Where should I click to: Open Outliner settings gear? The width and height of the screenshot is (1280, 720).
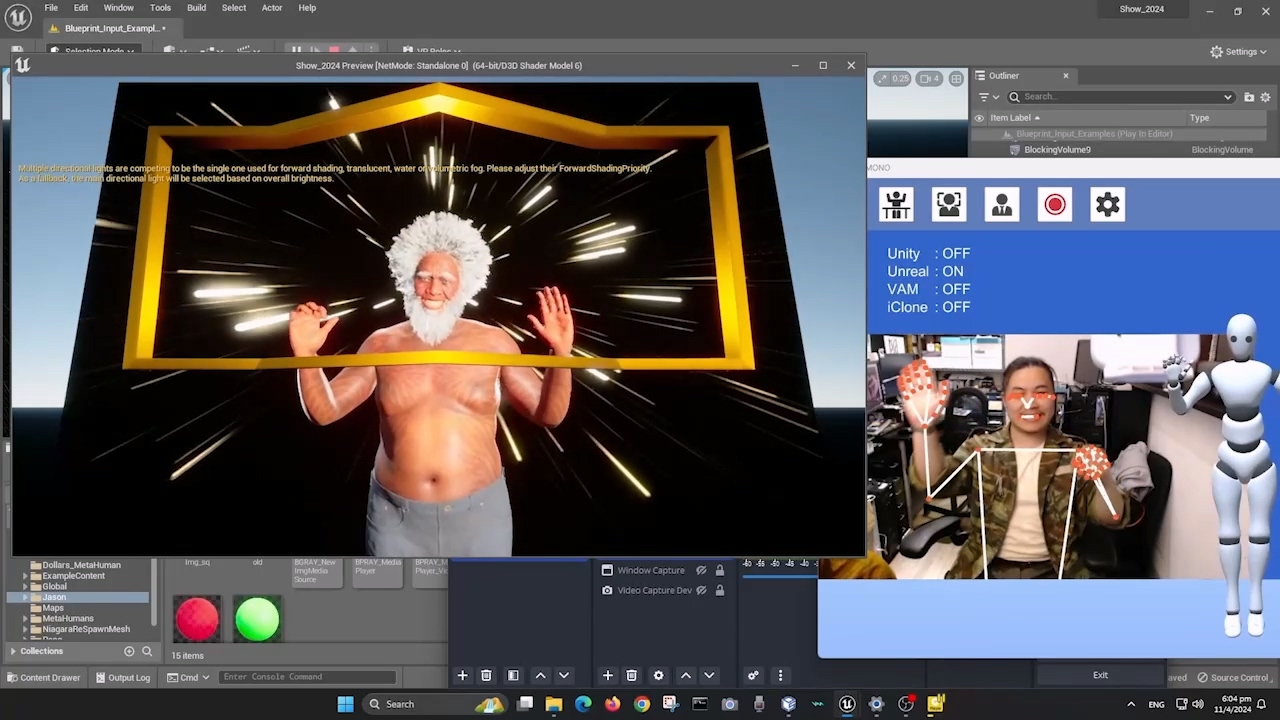1265,97
